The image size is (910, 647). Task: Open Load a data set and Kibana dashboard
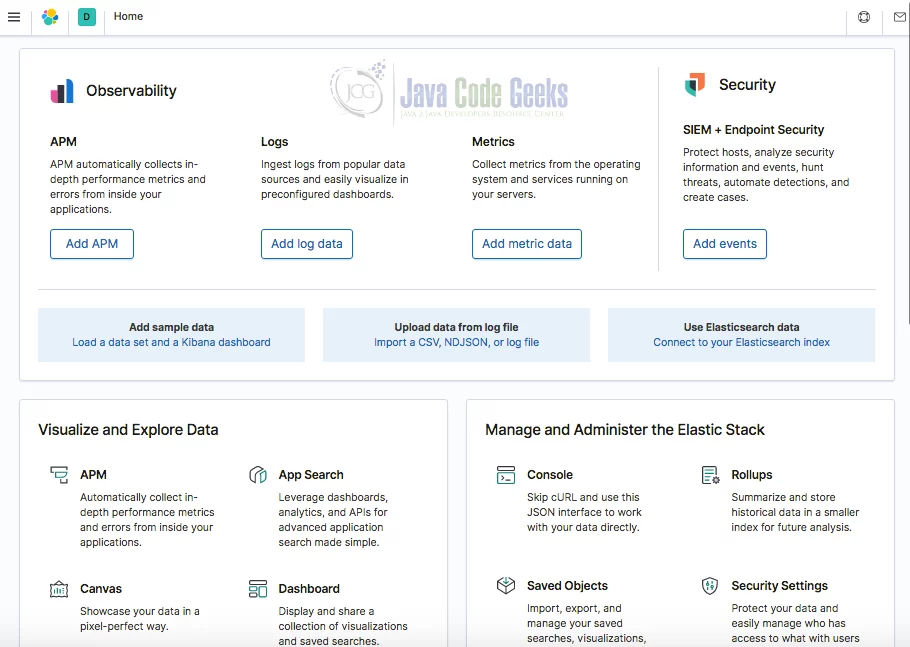click(171, 342)
